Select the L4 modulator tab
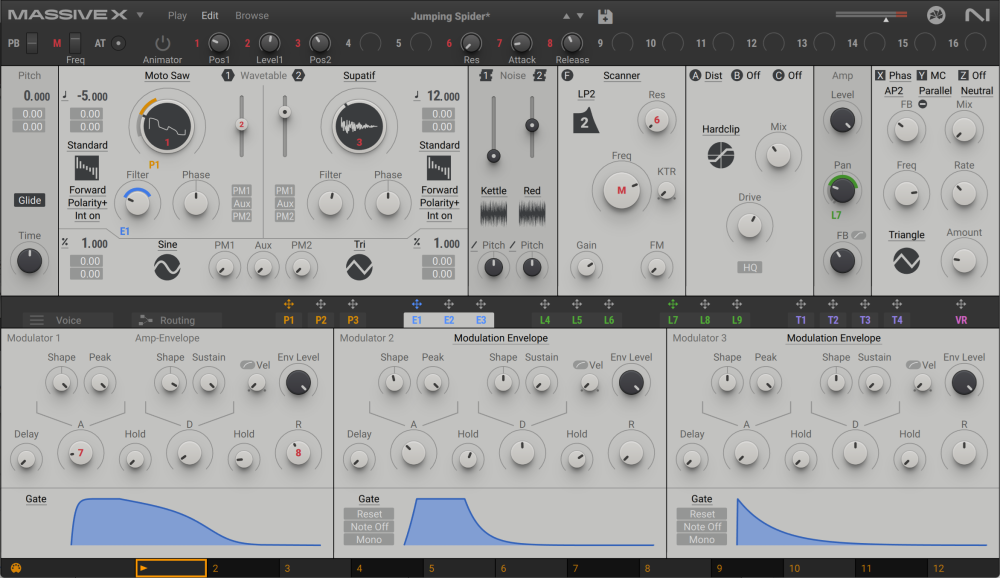 click(x=545, y=320)
